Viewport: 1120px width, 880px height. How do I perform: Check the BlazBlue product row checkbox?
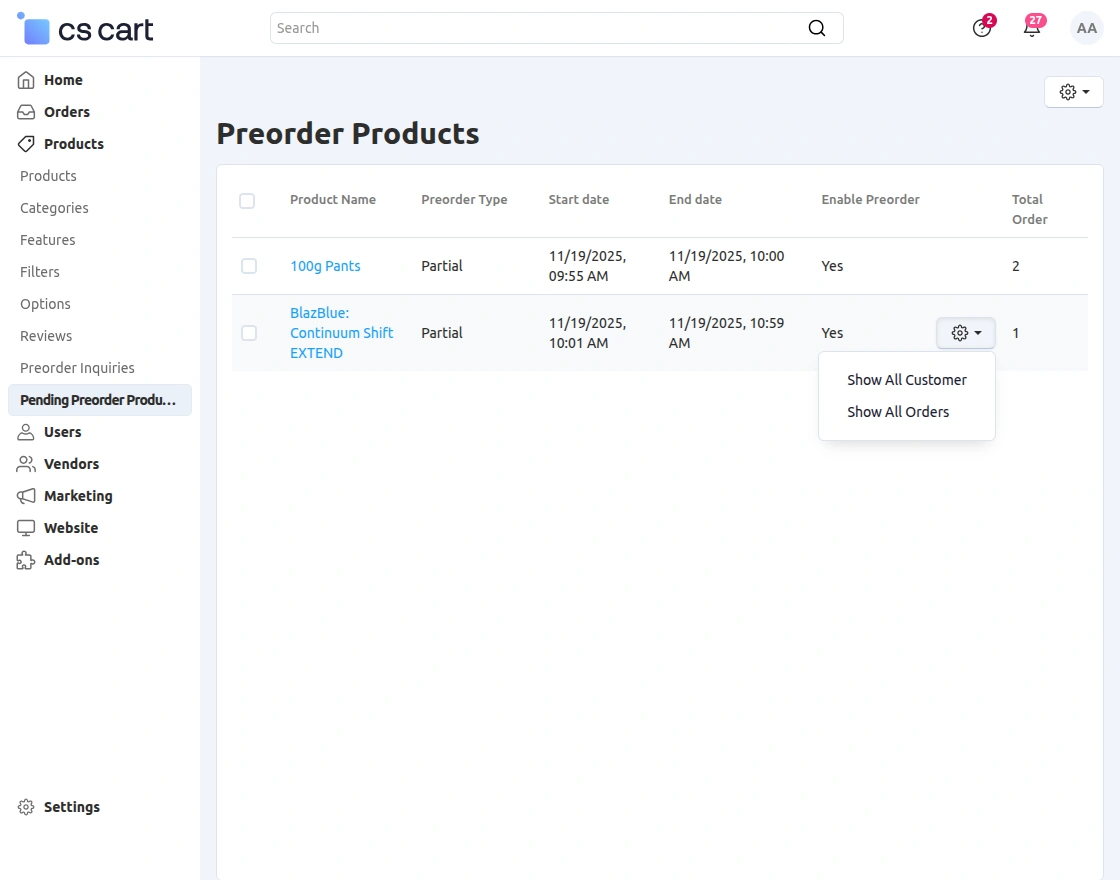248,333
